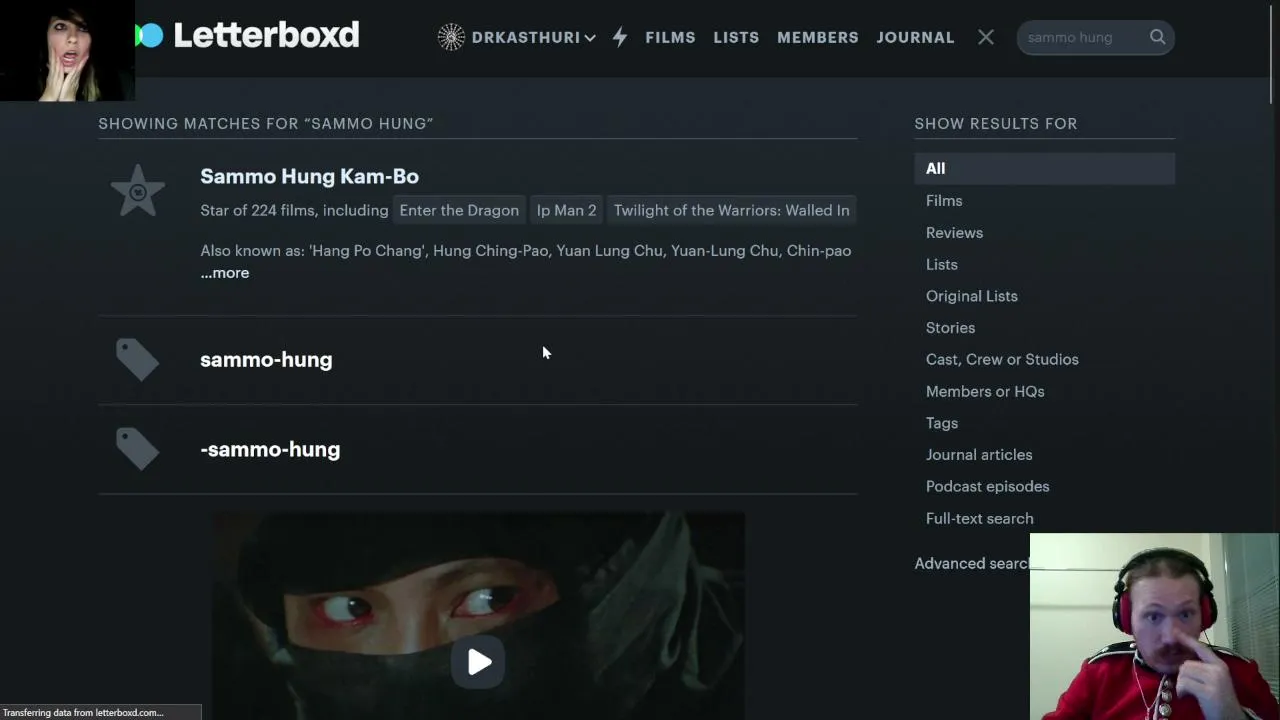The width and height of the screenshot is (1280, 720).
Task: Show Members or HQs results
Action: coord(985,391)
